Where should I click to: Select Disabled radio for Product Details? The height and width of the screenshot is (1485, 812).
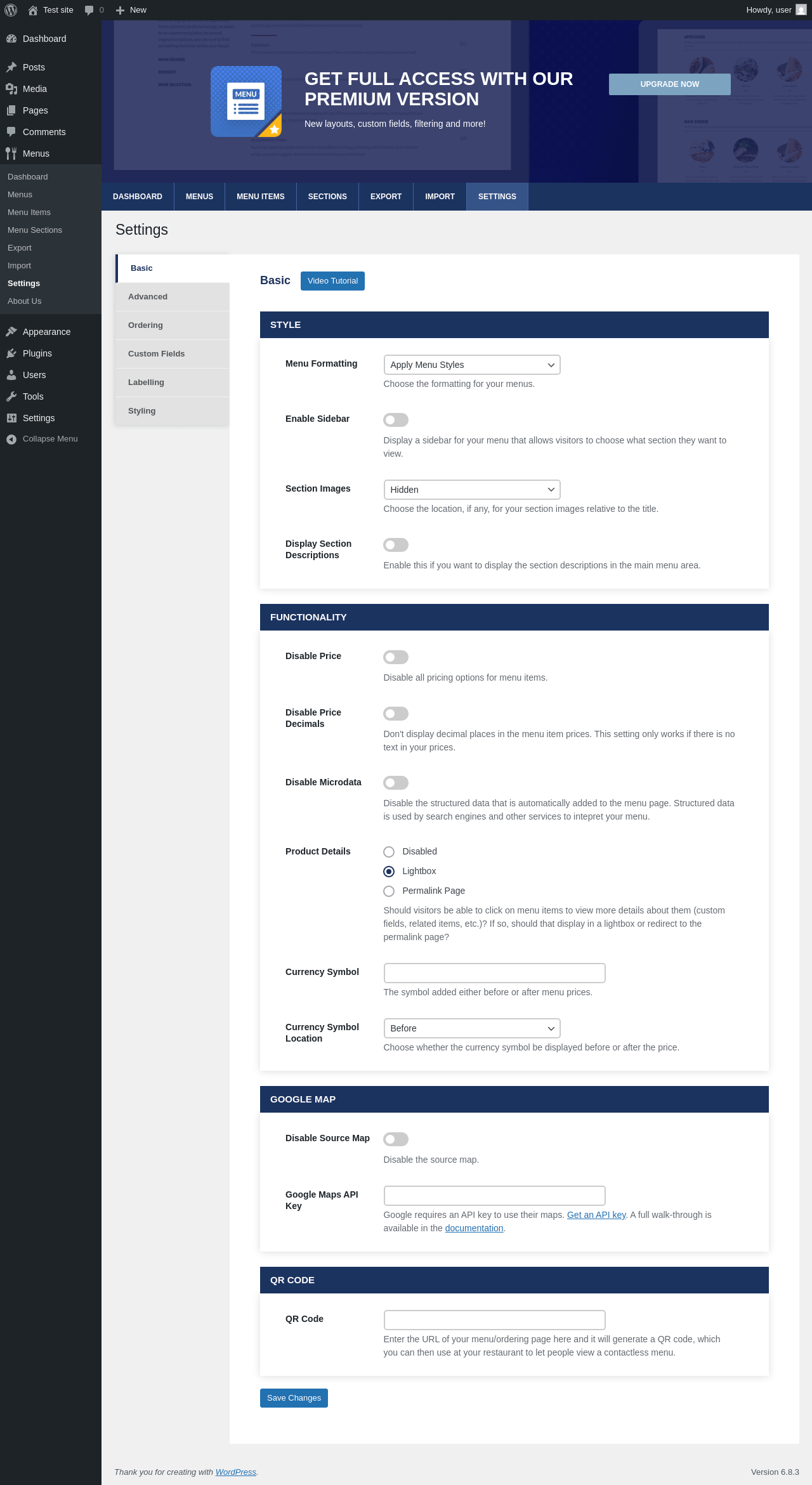[389, 852]
